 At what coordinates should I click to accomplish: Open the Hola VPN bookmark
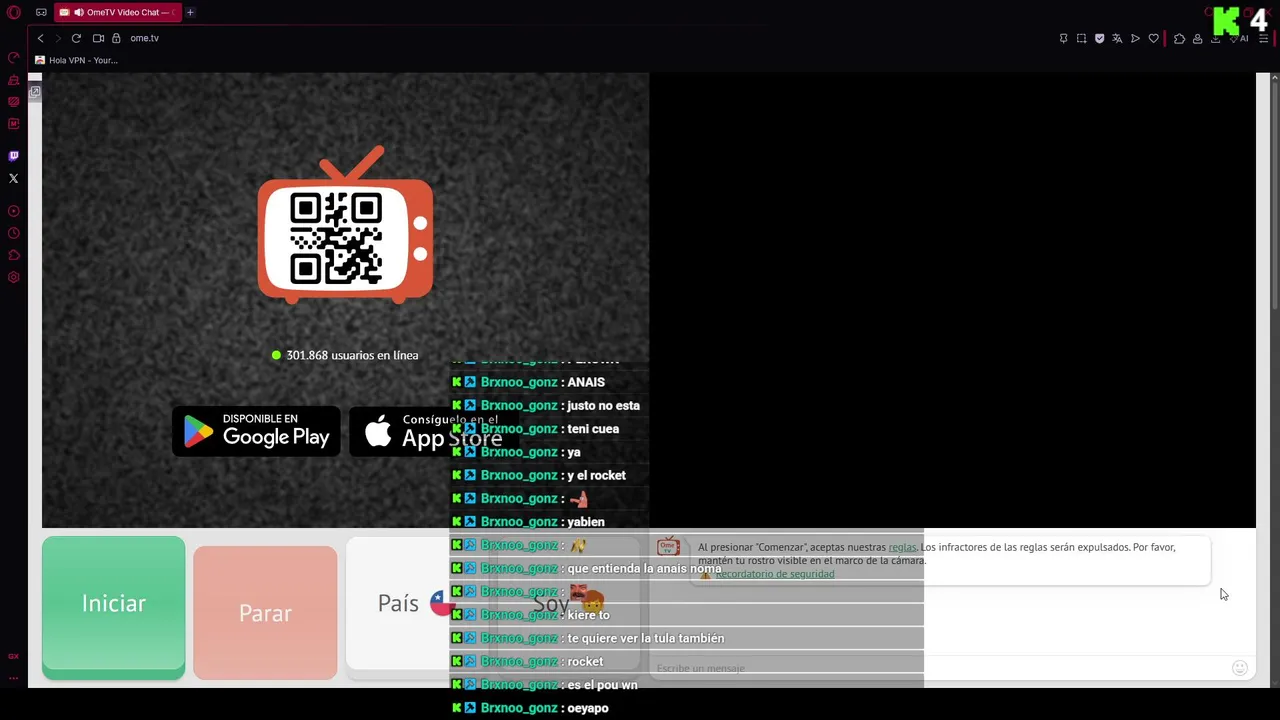(x=76, y=60)
